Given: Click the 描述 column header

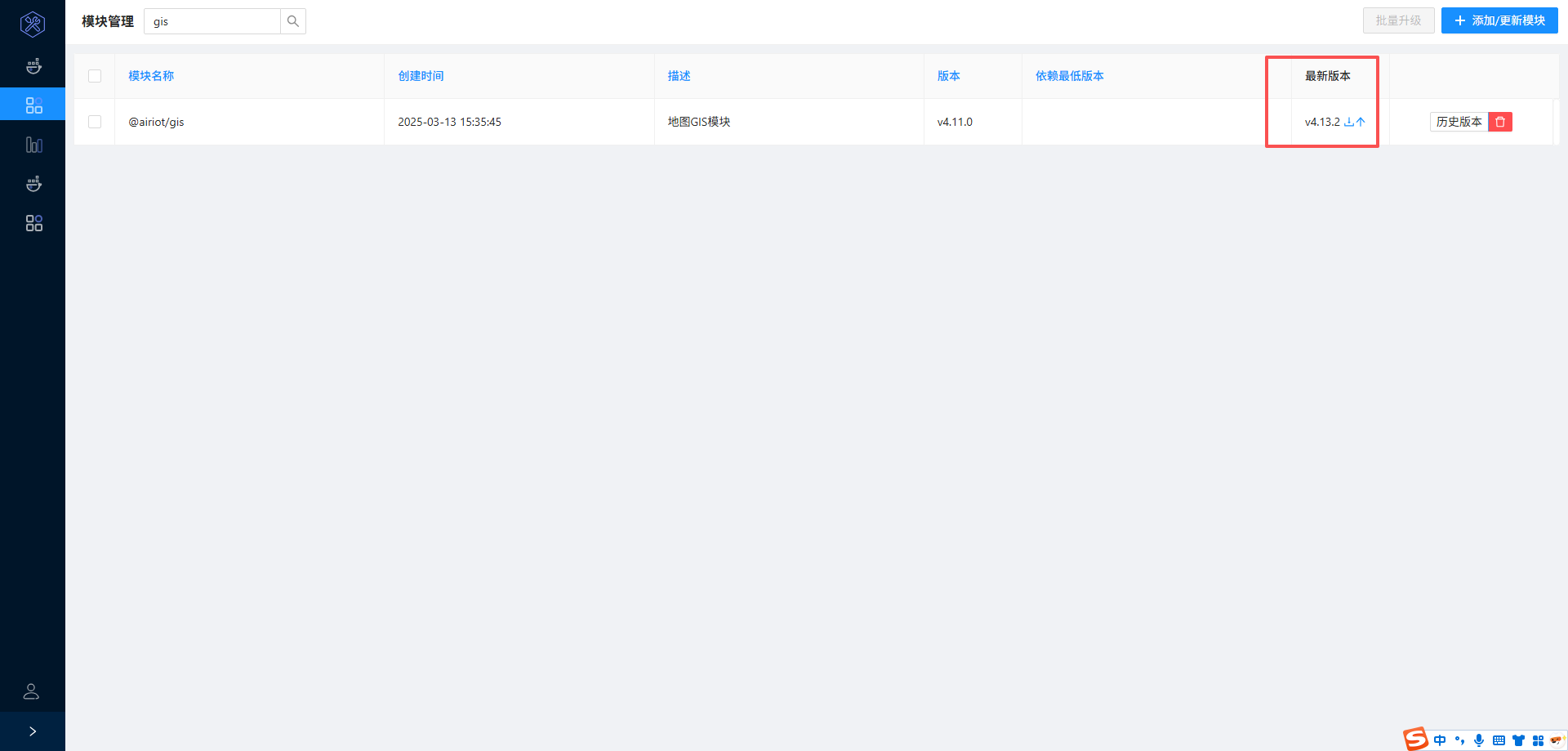Looking at the screenshot, I should coord(679,76).
